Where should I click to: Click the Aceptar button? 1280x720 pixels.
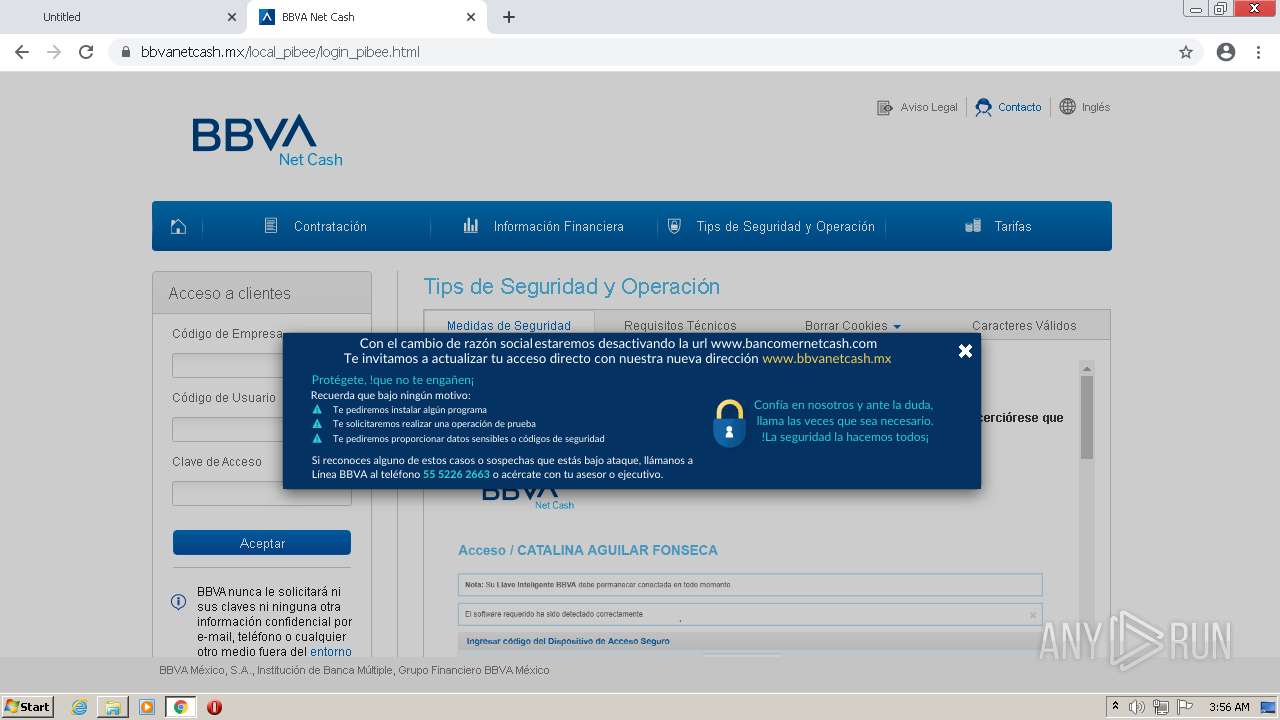[262, 543]
